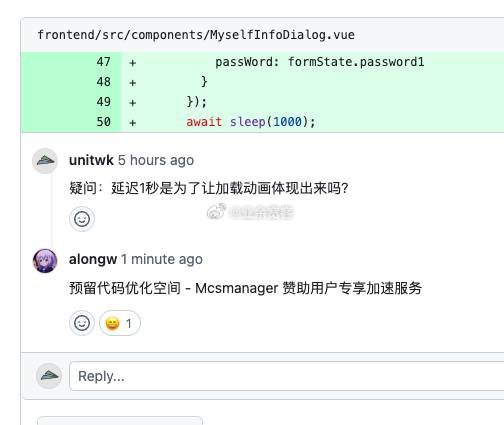The width and height of the screenshot is (504, 425).
Task: Select diff line number 47
Action: [x=103, y=62]
